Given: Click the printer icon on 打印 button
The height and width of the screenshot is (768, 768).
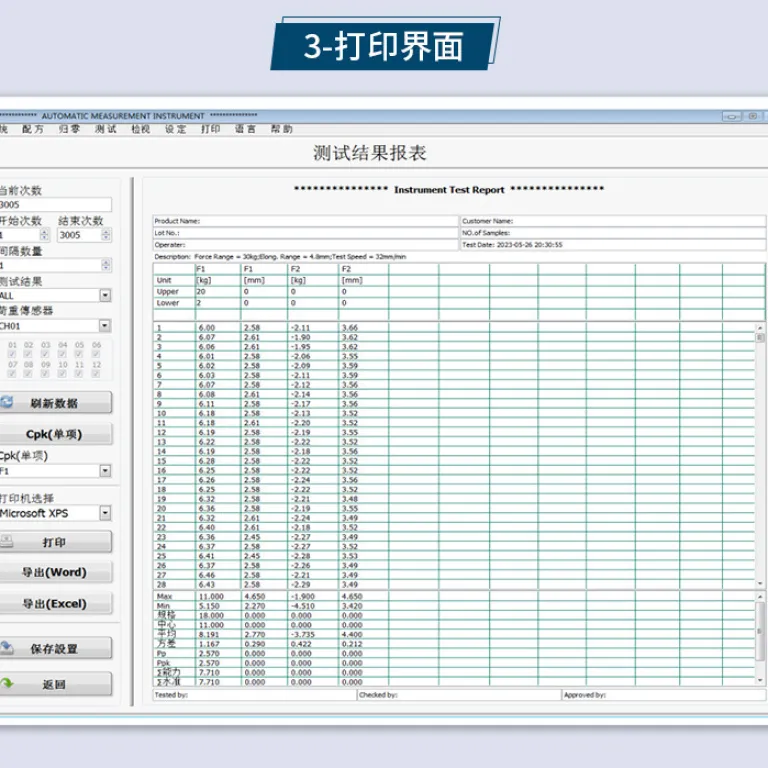Looking at the screenshot, I should (6, 541).
